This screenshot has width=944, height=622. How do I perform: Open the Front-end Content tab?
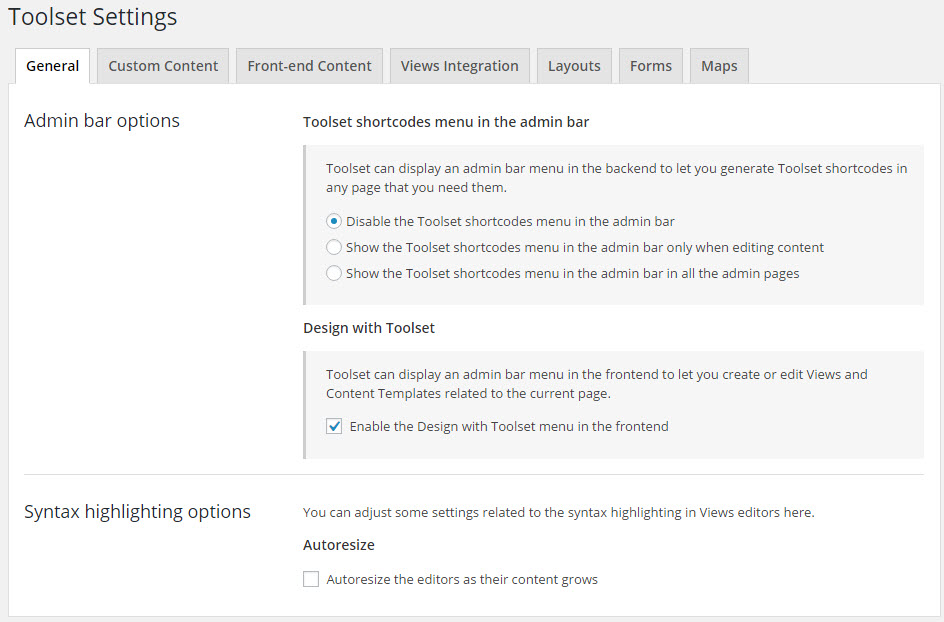[309, 66]
